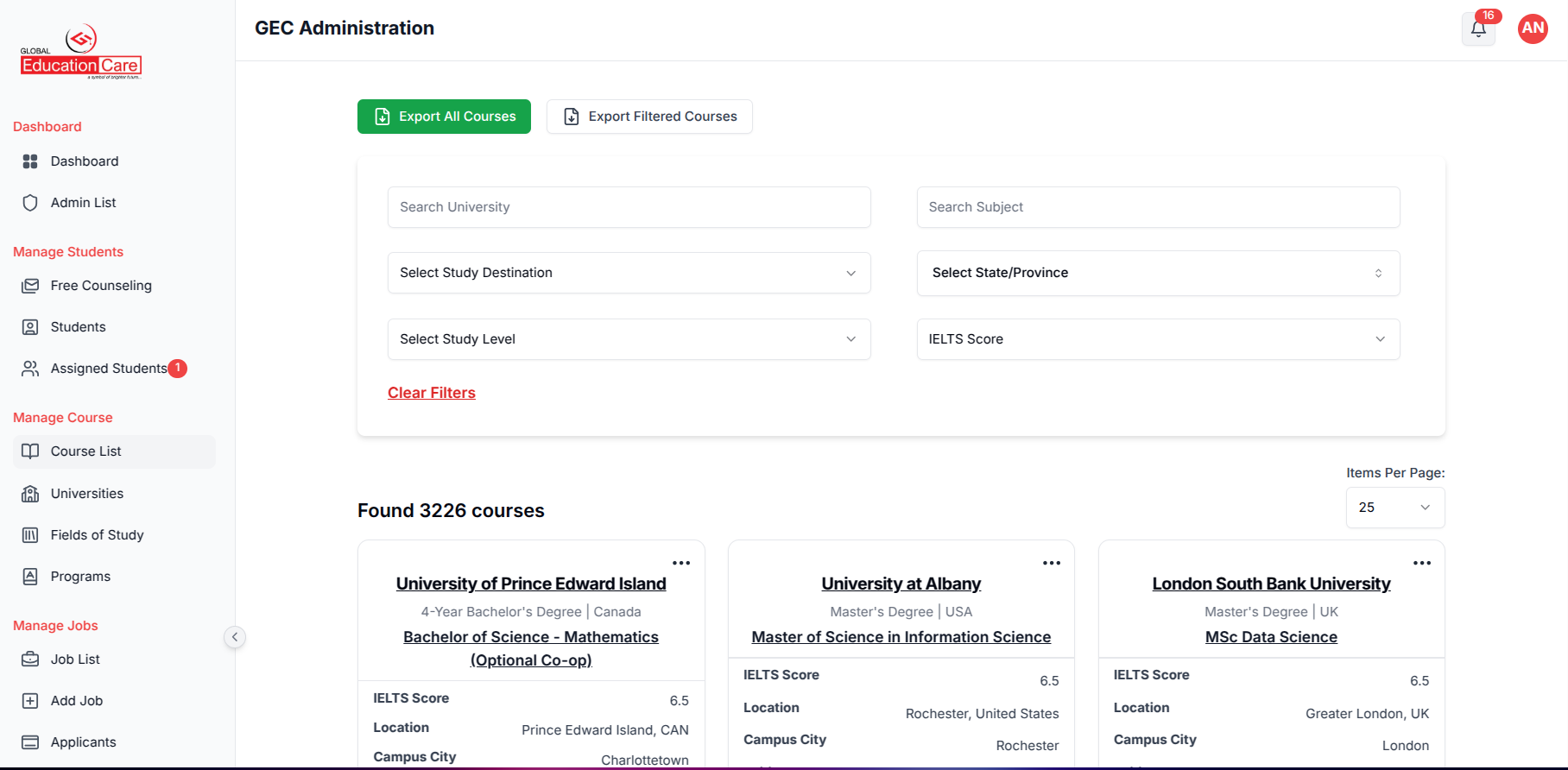Open the notifications bell icon
The width and height of the screenshot is (1568, 770).
[1478, 29]
